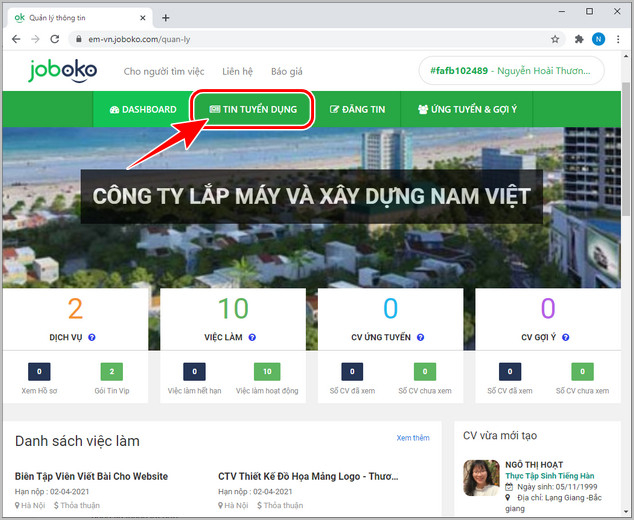
Task: Open the TIN TUYỂN DỤNG menu
Action: pos(253,109)
